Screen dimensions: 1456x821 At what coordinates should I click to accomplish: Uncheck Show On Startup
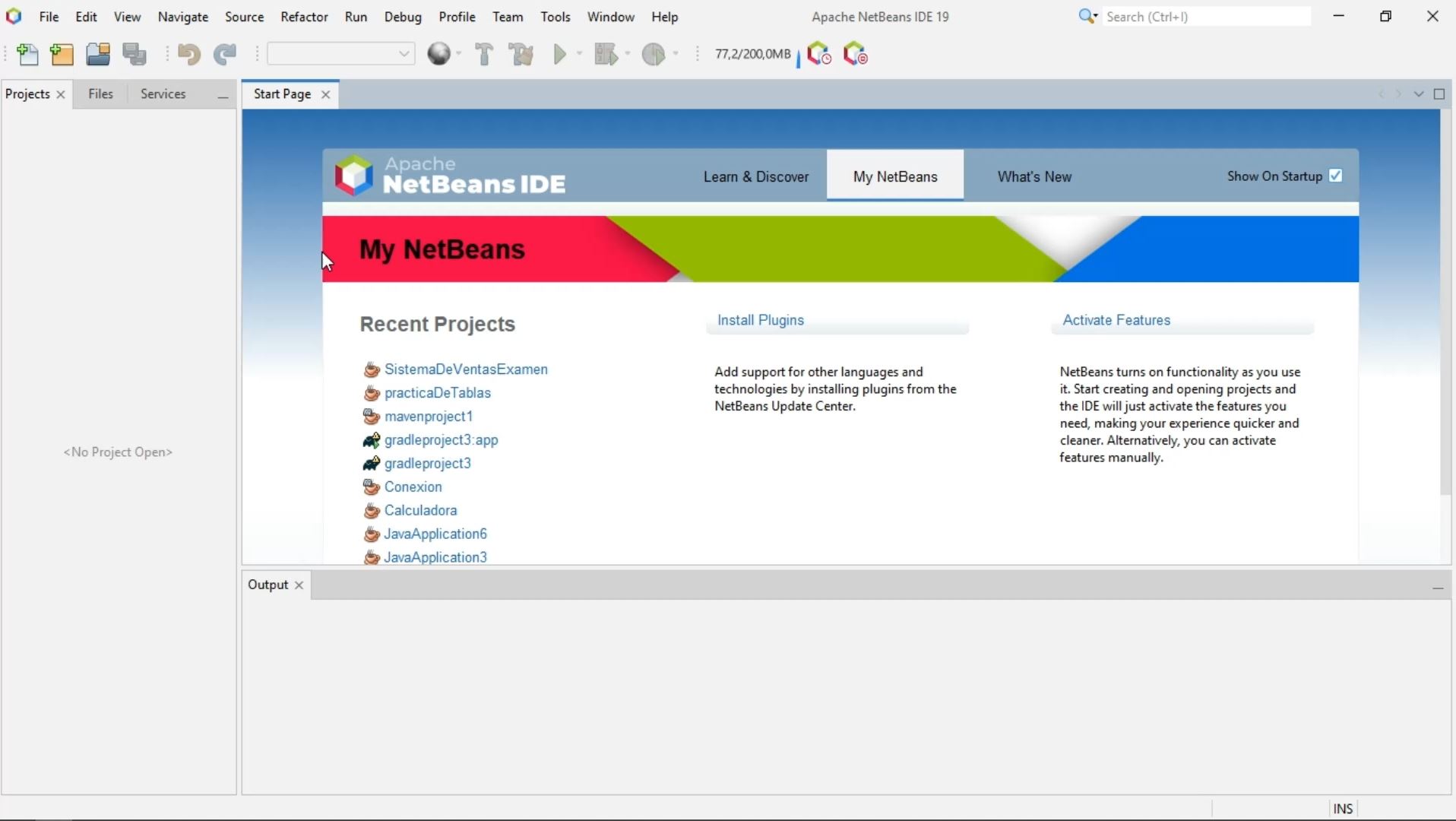[1335, 175]
